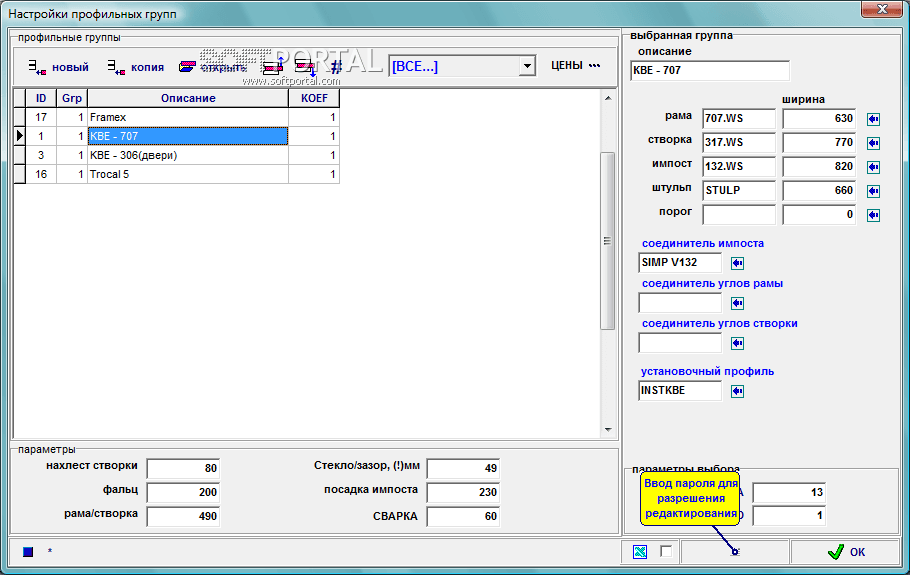
Task: Click the KOEF column header
Action: (314, 98)
